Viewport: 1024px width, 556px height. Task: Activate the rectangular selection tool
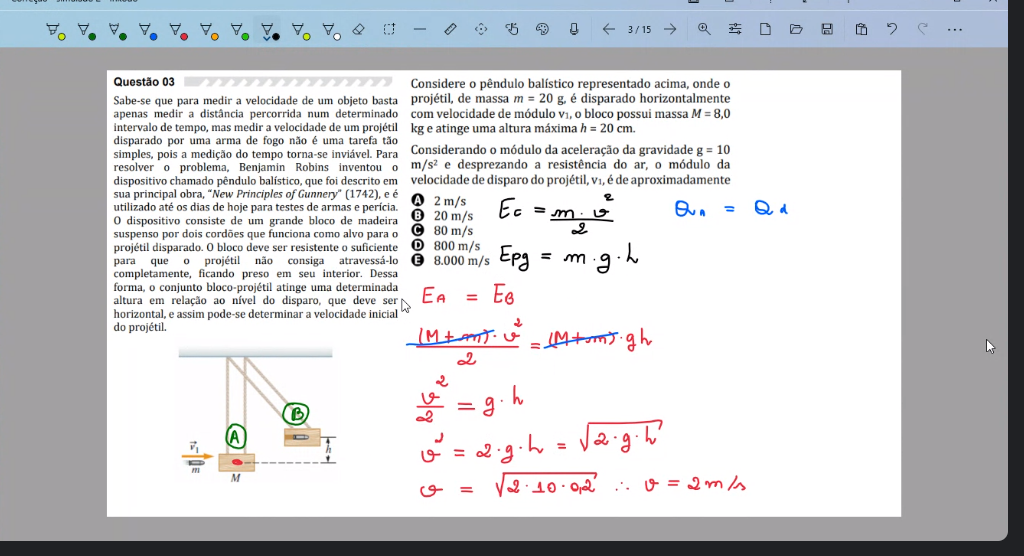point(389,29)
